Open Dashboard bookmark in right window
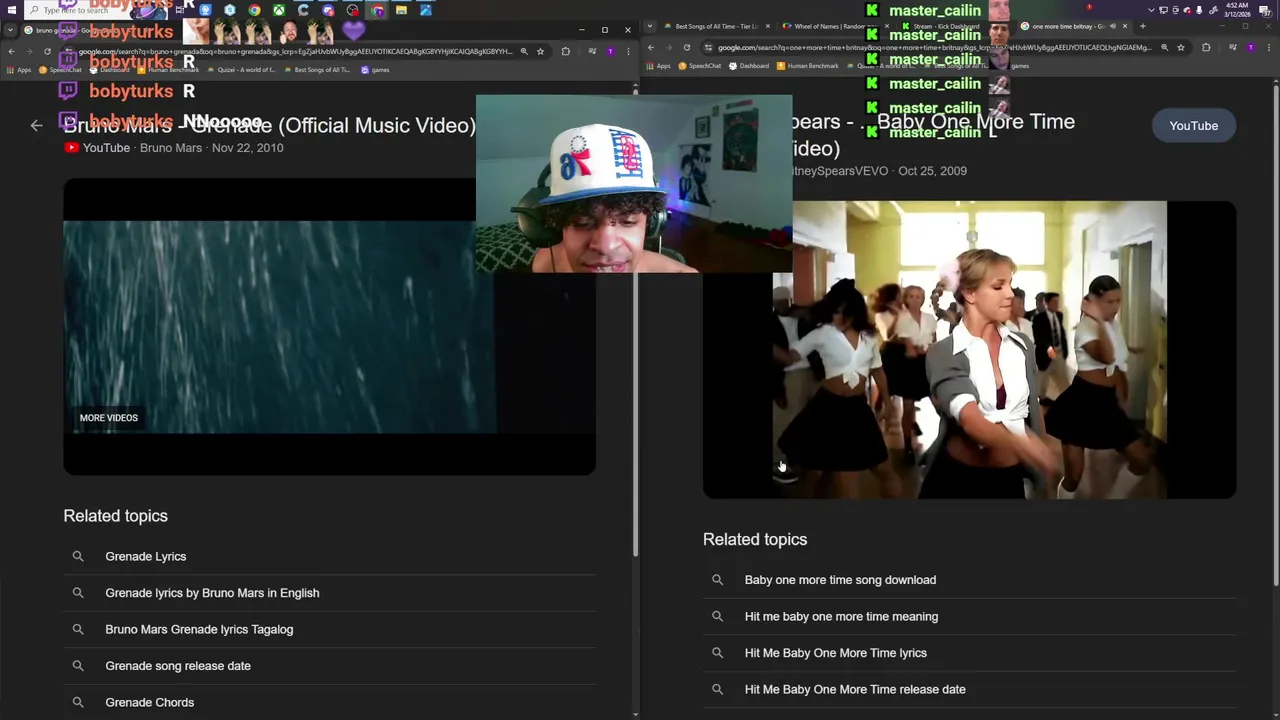The height and width of the screenshot is (720, 1280). tap(749, 66)
